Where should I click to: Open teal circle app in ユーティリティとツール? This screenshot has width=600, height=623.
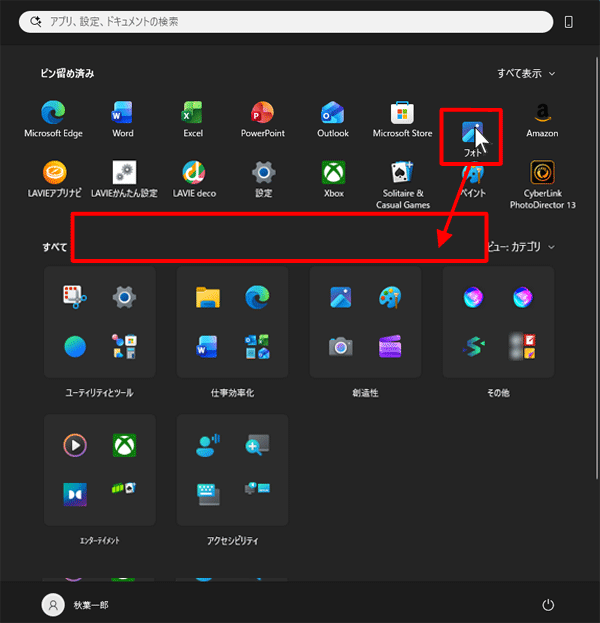[75, 346]
